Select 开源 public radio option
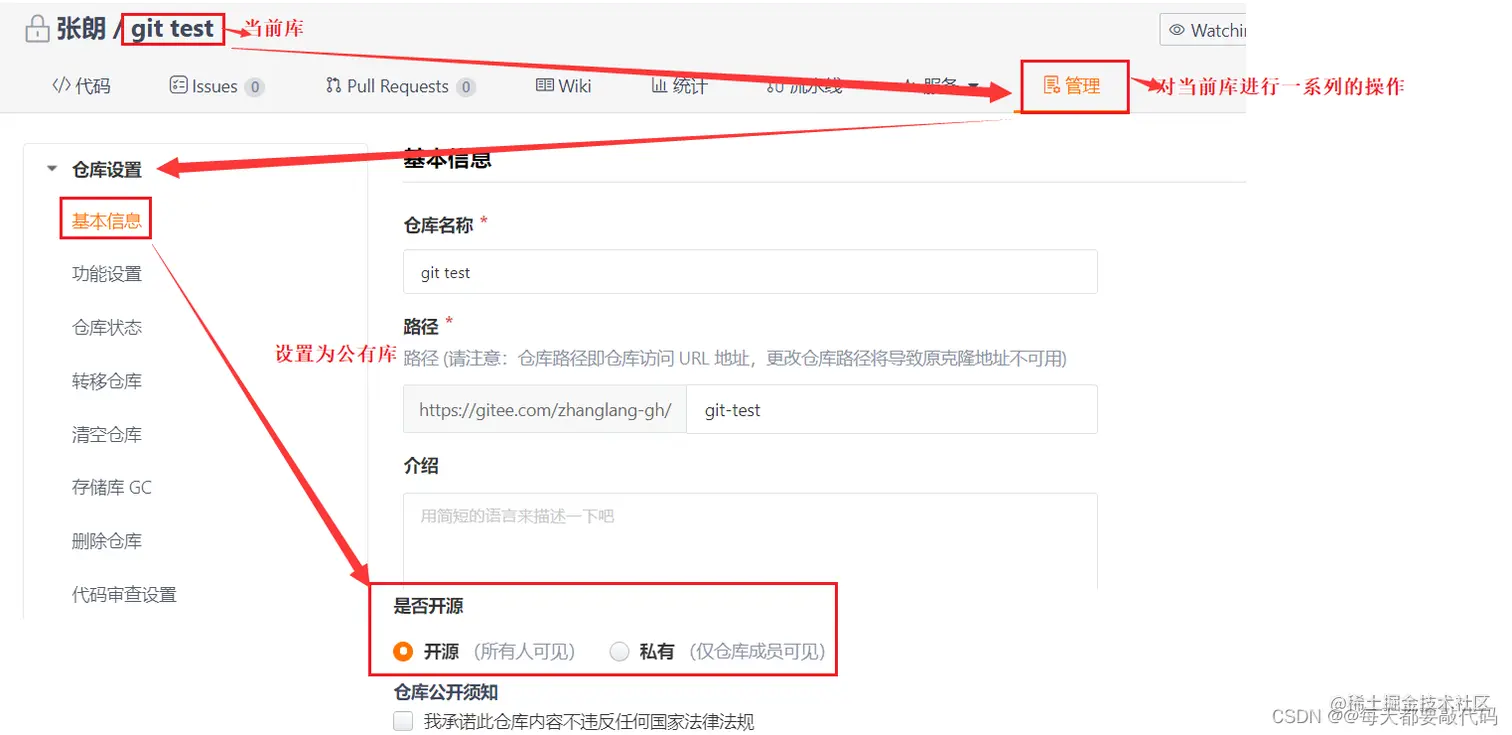 coord(403,652)
